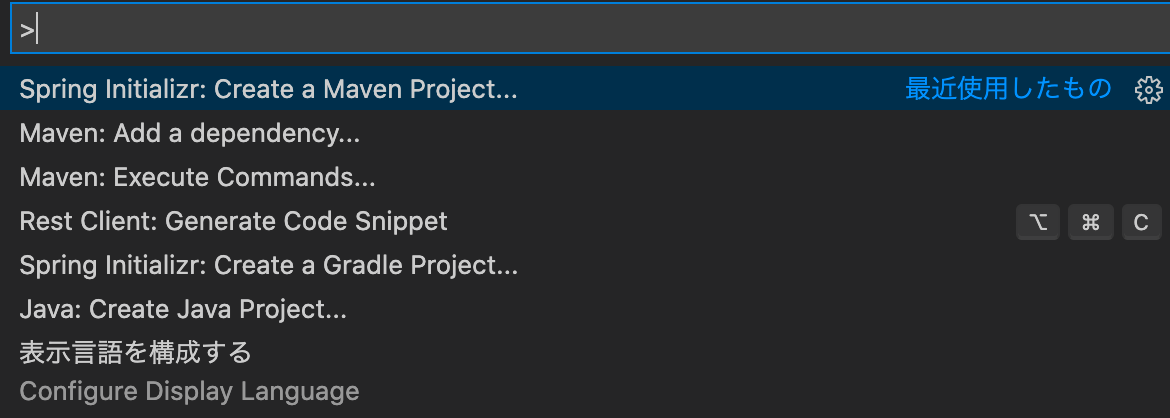Click the C key shortcut badge
This screenshot has height=418, width=1170.
(x=1141, y=222)
